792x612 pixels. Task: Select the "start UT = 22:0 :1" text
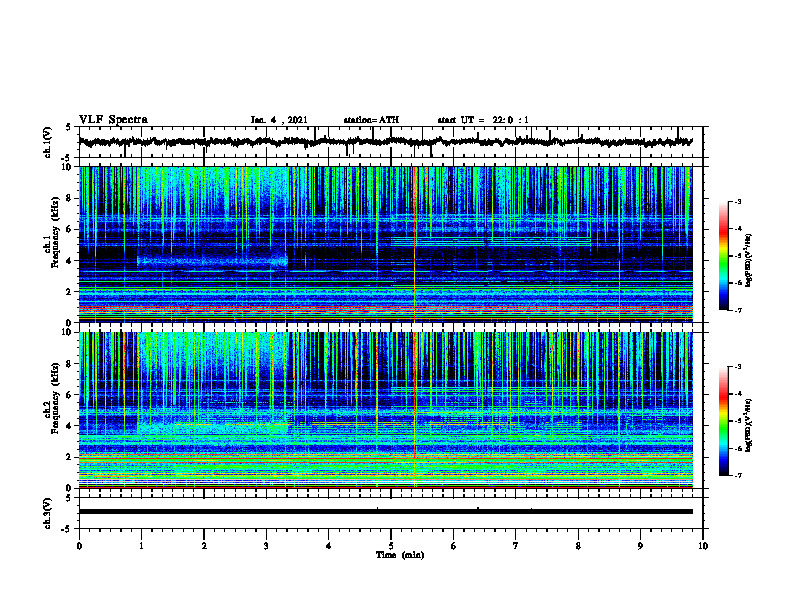tap(483, 120)
